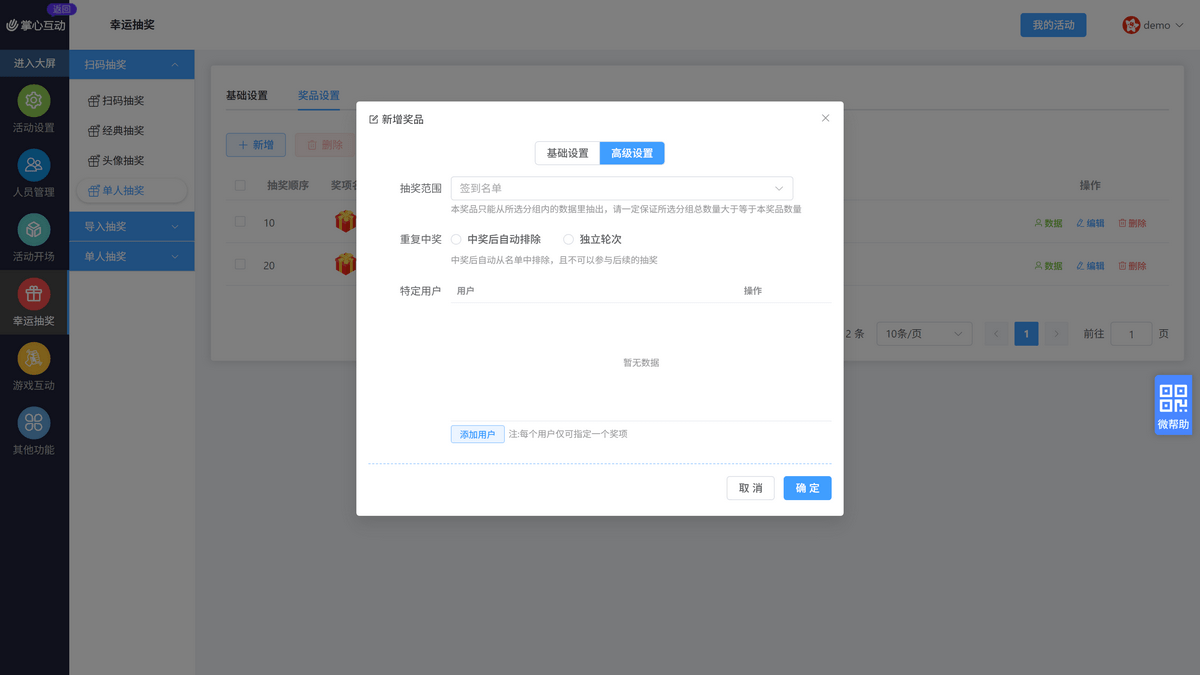Toggle the select-all checkbox in table header
This screenshot has height=675, width=1200.
(240, 185)
